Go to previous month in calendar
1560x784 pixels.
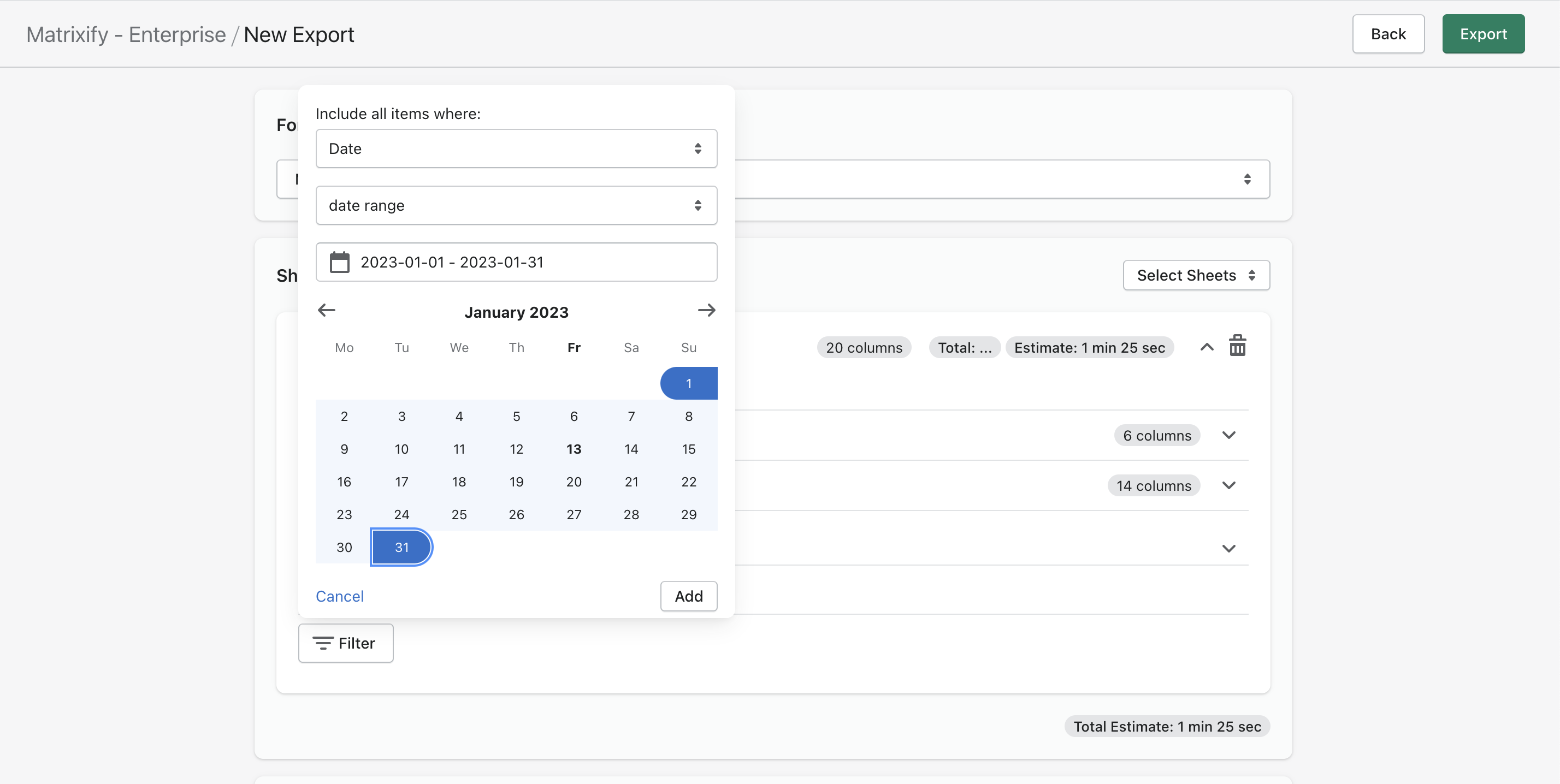327,311
